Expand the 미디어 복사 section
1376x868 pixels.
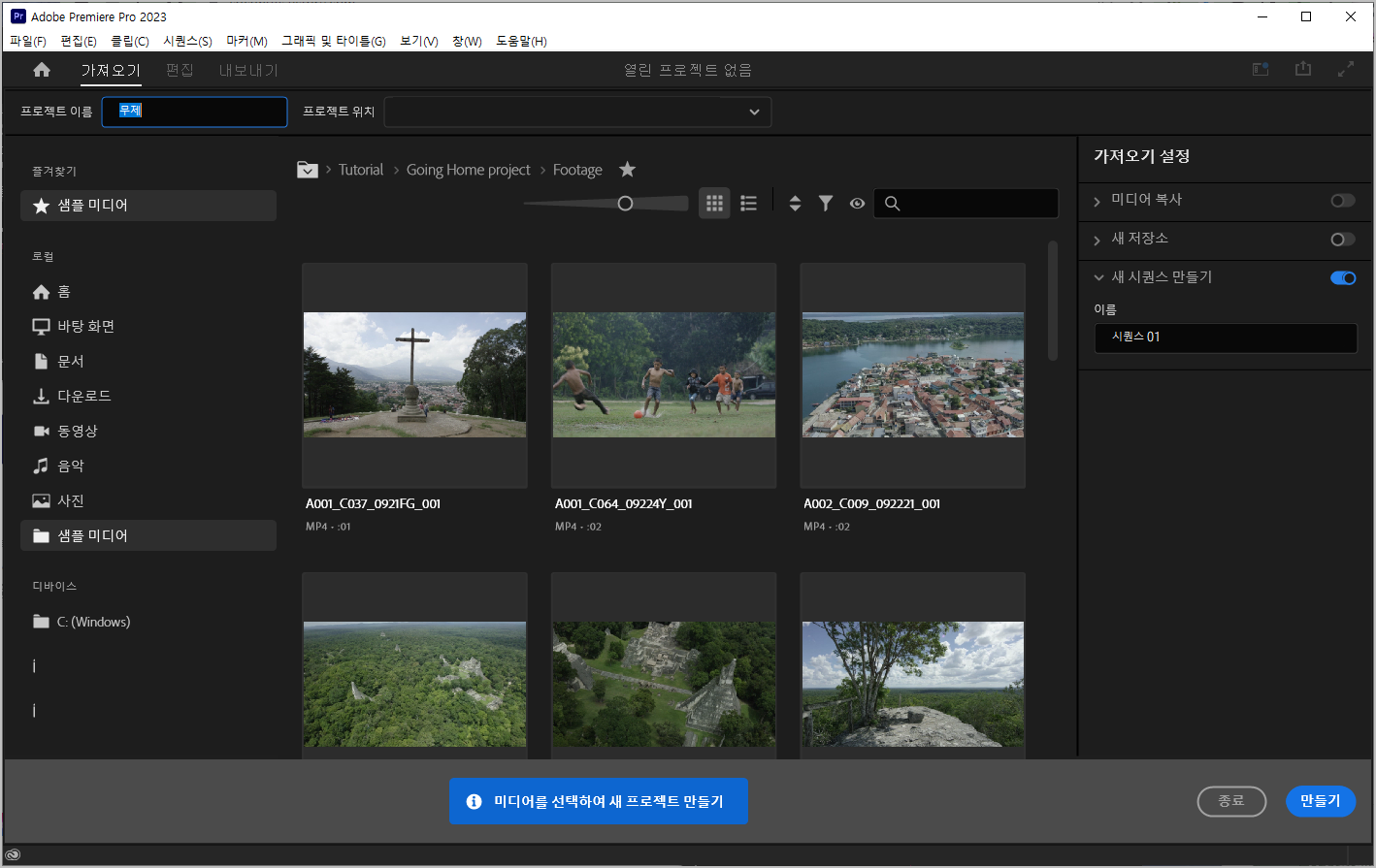(x=1098, y=201)
